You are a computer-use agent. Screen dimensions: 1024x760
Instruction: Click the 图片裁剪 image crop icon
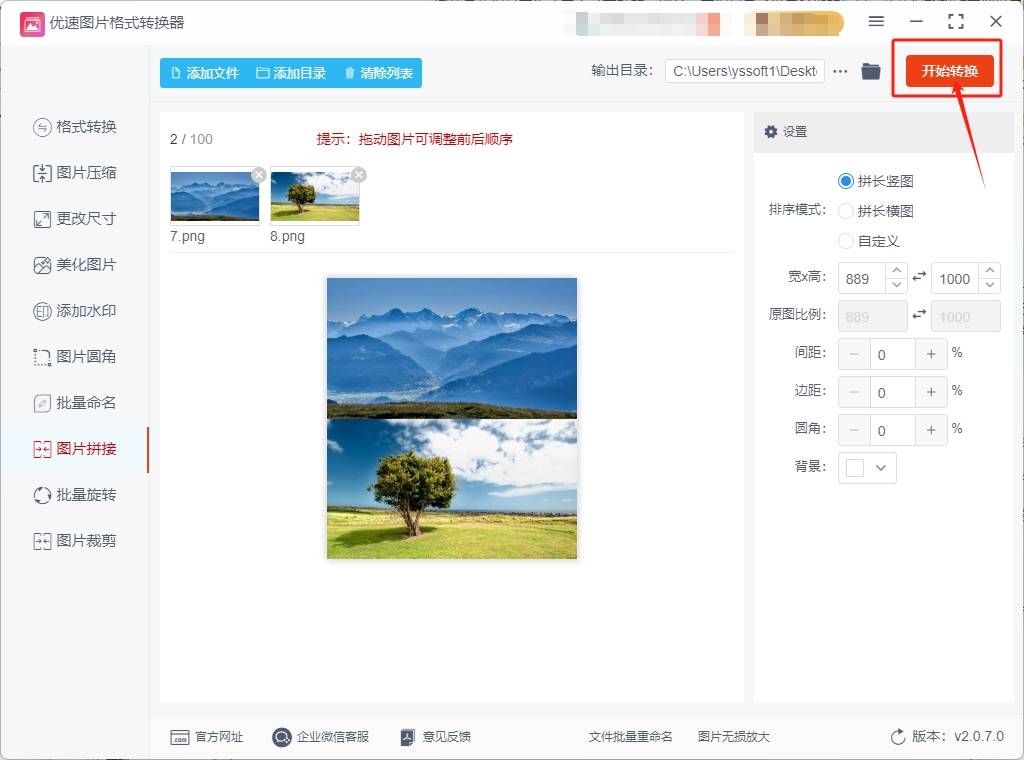pos(42,541)
